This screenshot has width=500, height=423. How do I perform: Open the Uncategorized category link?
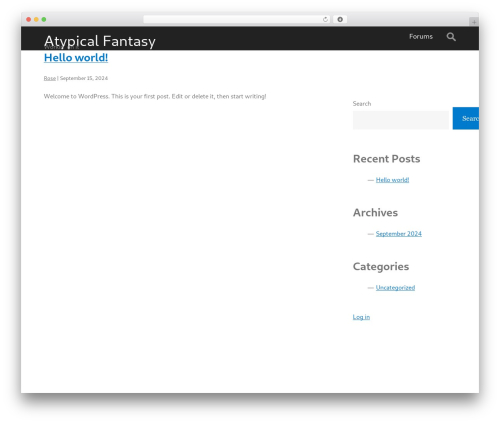pos(395,288)
